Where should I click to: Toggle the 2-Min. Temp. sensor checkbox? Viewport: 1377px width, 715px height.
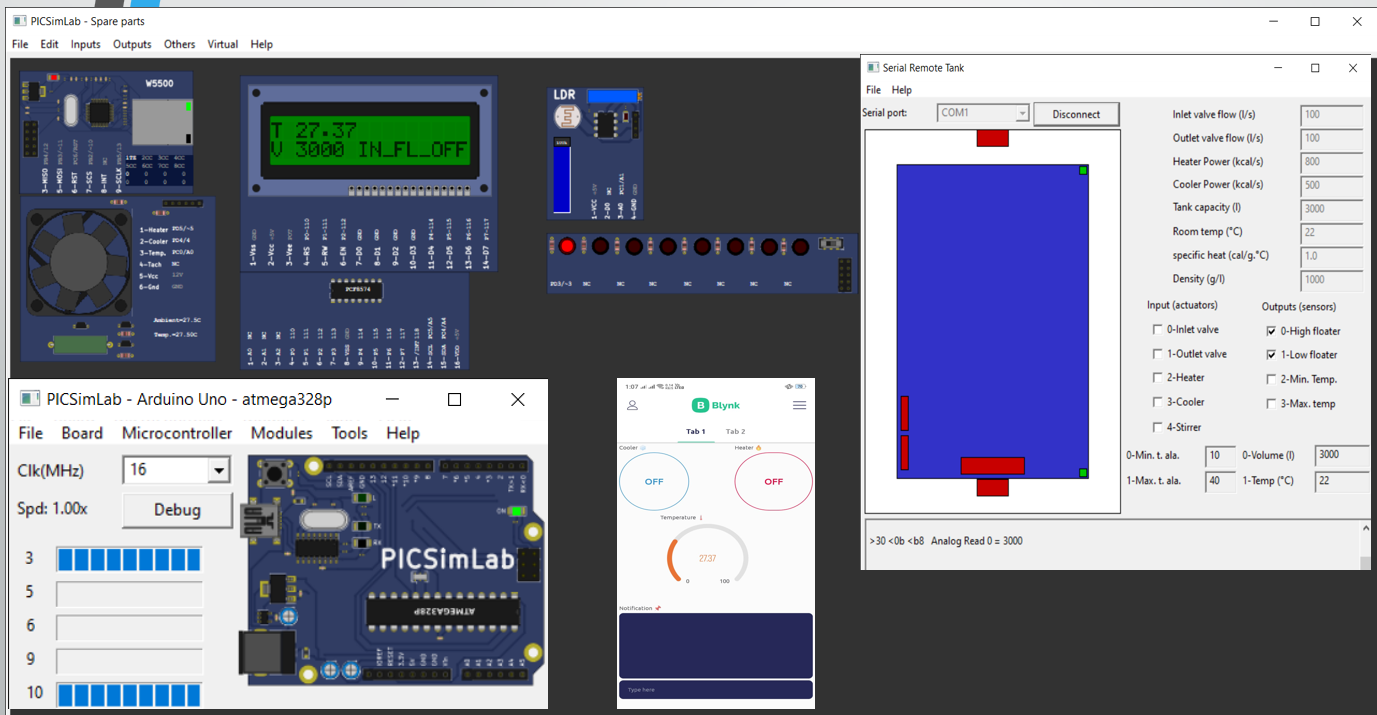[1271, 379]
